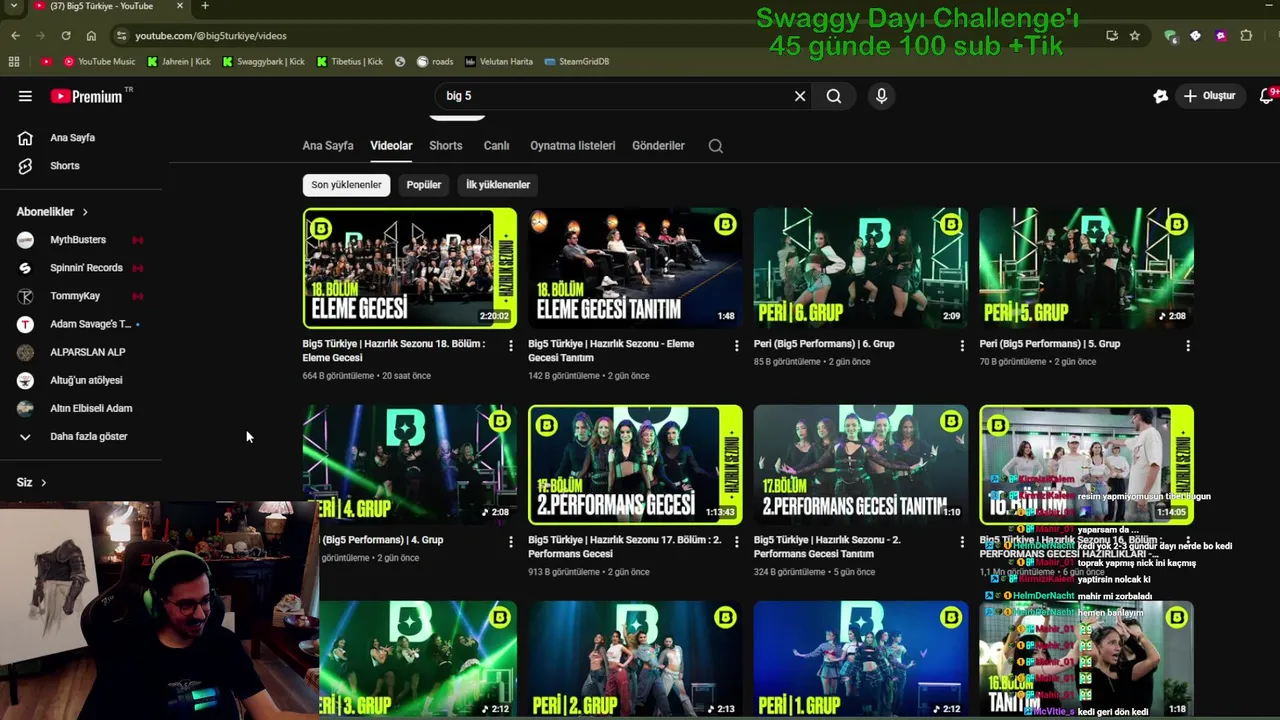Play the Peri 2. Grup thumbnail

point(635,659)
